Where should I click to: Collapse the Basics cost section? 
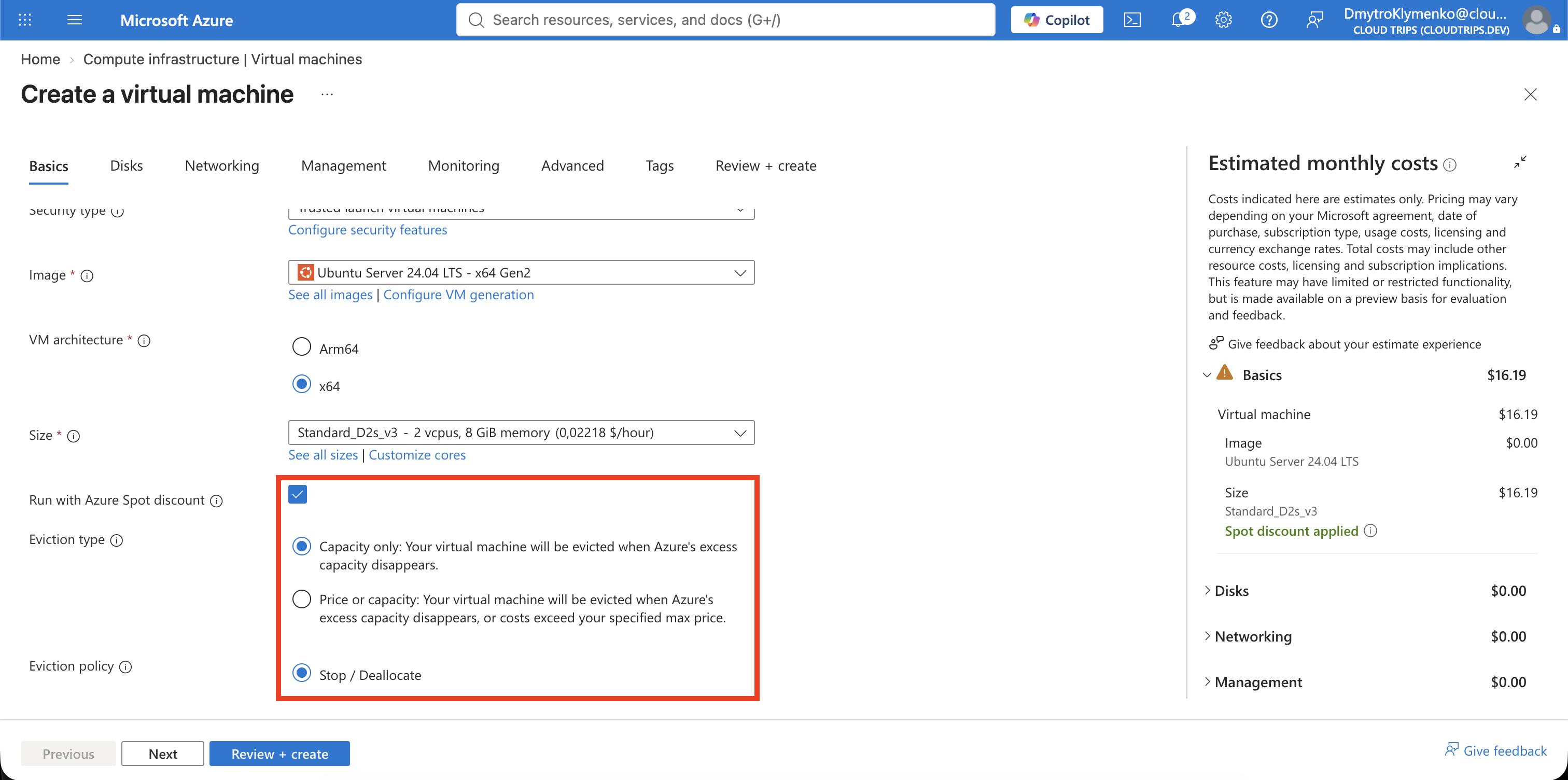pyautogui.click(x=1207, y=375)
